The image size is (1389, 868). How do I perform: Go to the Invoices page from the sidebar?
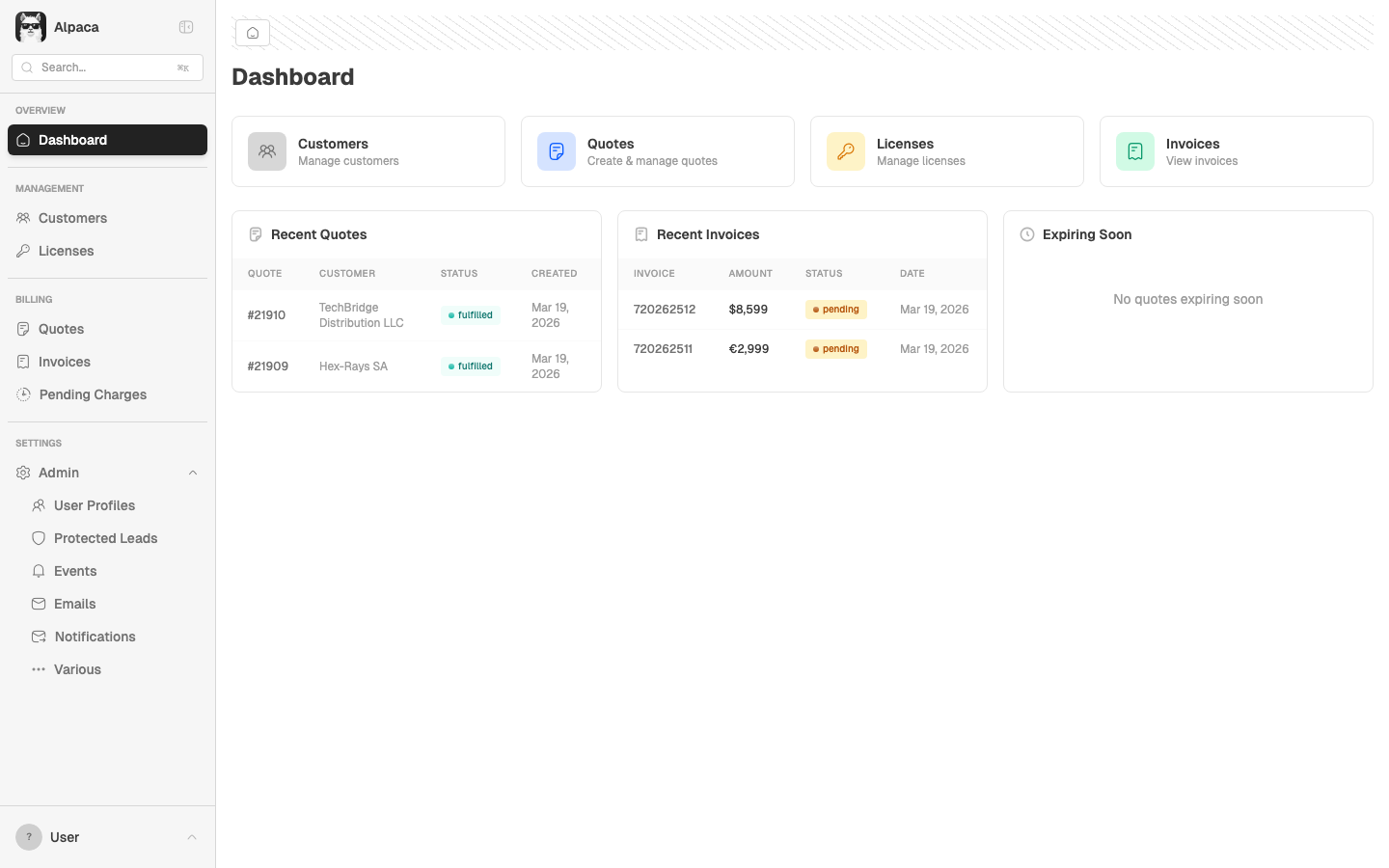coord(65,362)
